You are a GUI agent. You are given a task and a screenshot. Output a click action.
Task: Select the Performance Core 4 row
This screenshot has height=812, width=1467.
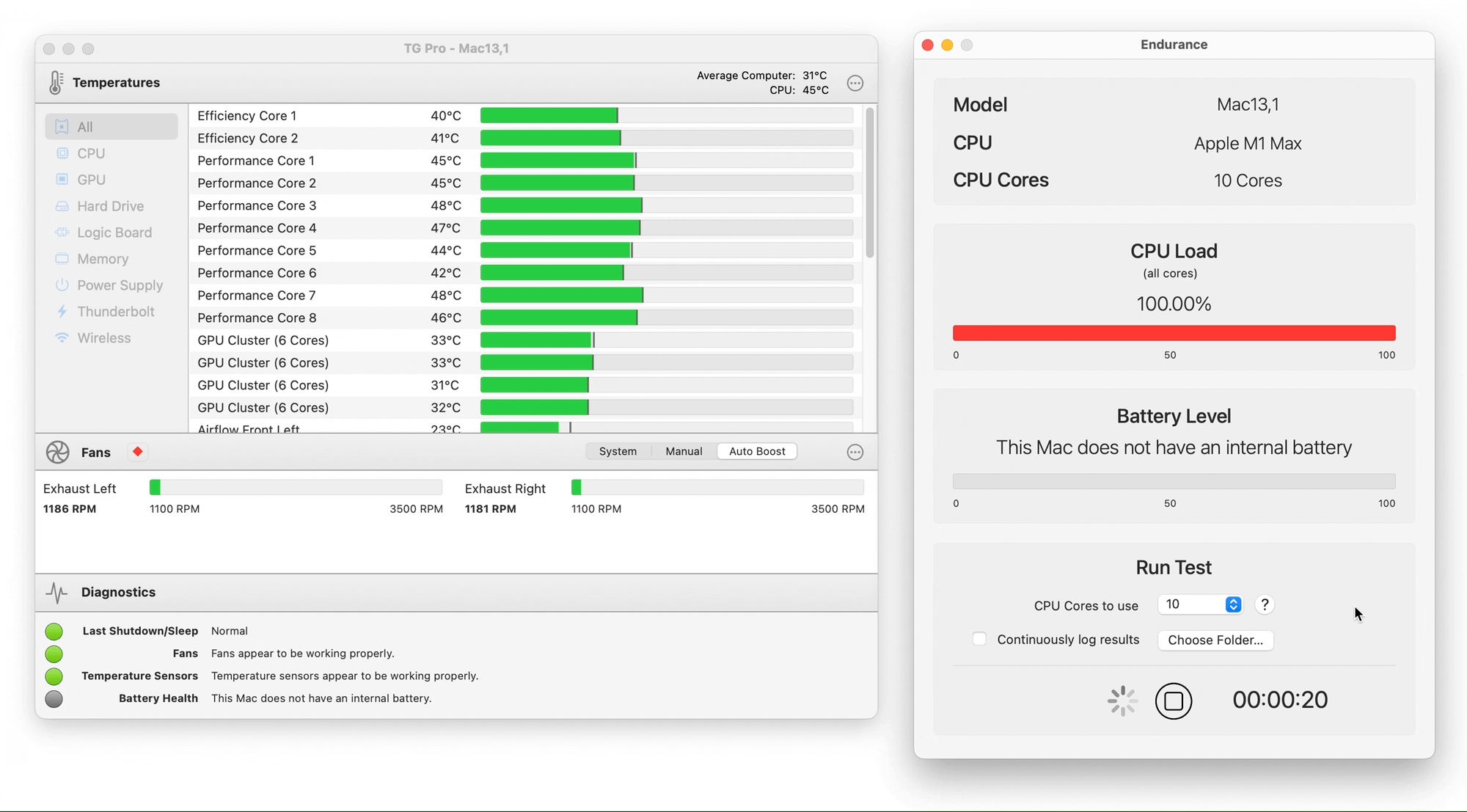pyautogui.click(x=525, y=228)
